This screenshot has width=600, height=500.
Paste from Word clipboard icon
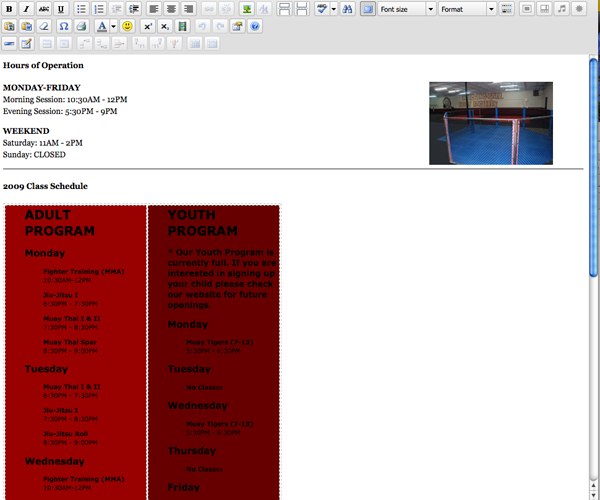click(26, 26)
